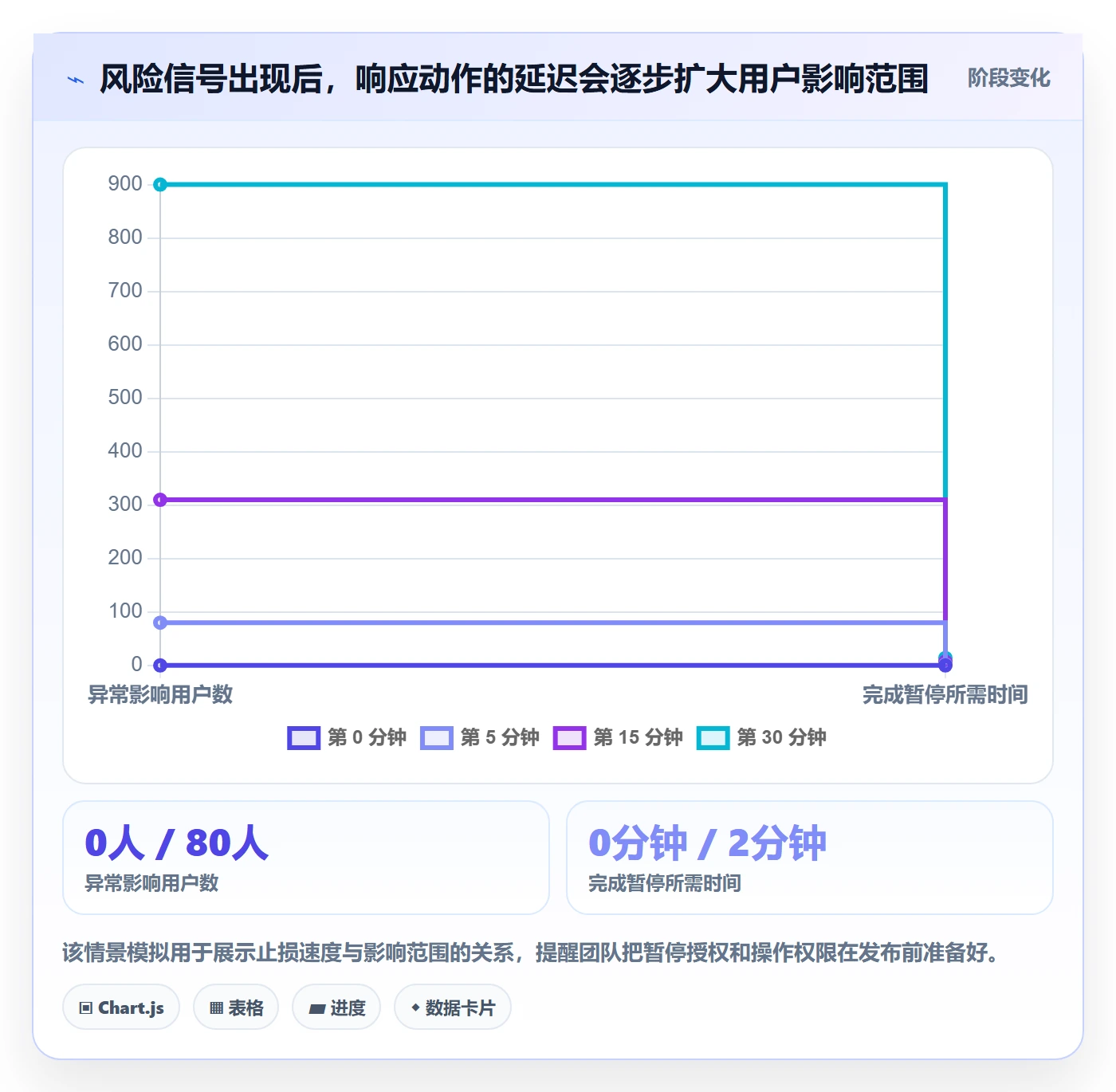
Task: Click the 900 y-axis label
Action: (125, 184)
